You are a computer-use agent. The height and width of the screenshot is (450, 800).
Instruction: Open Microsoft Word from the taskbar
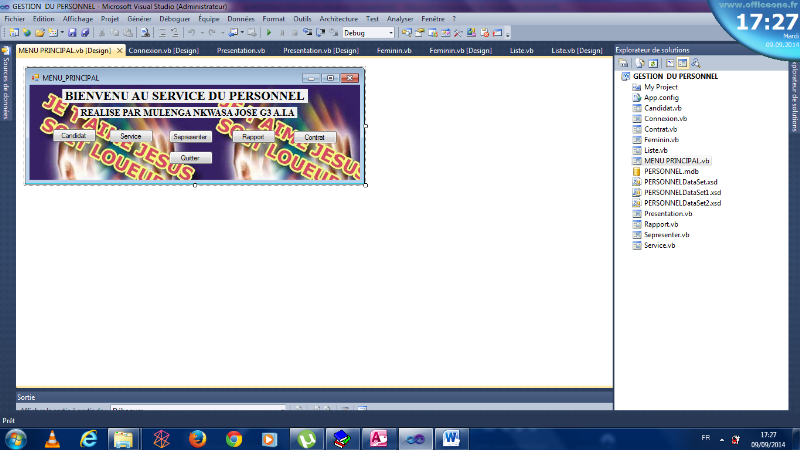pos(451,439)
